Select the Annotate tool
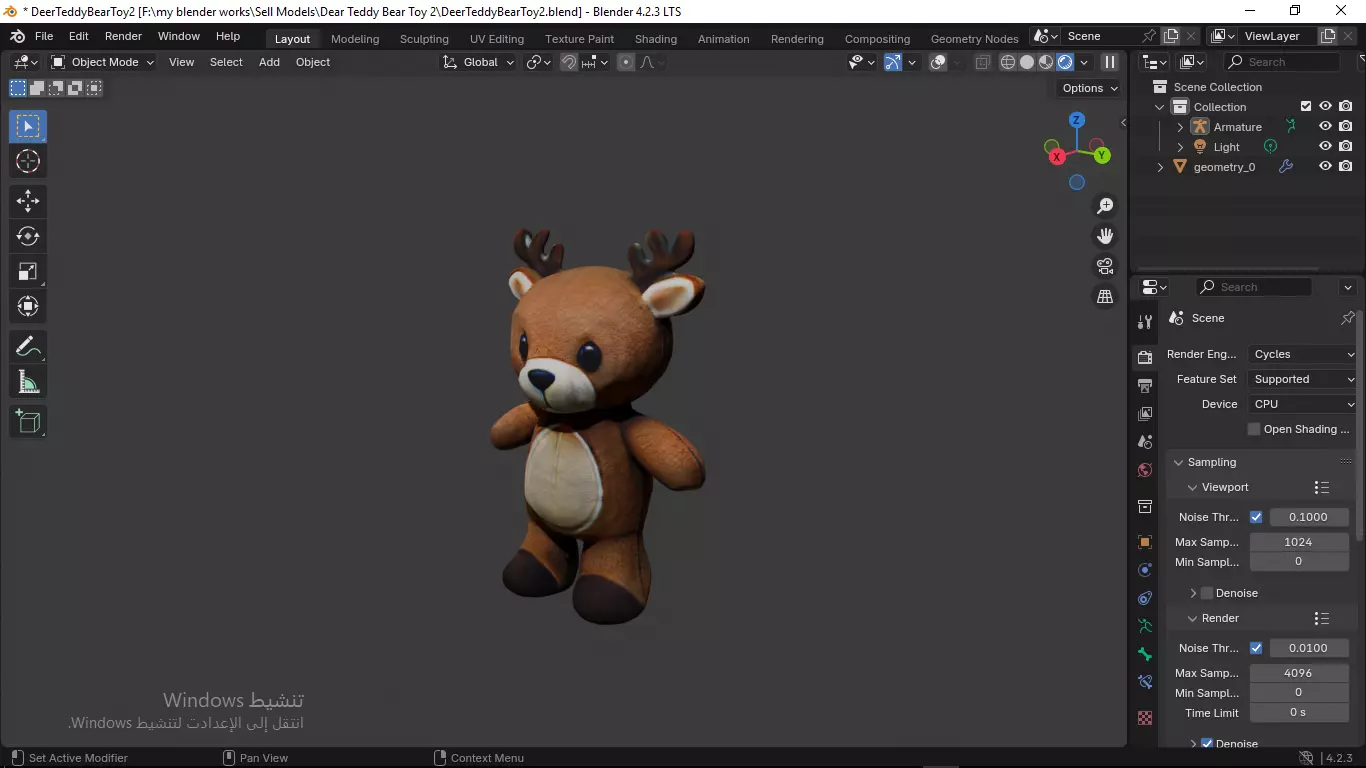 (28, 347)
